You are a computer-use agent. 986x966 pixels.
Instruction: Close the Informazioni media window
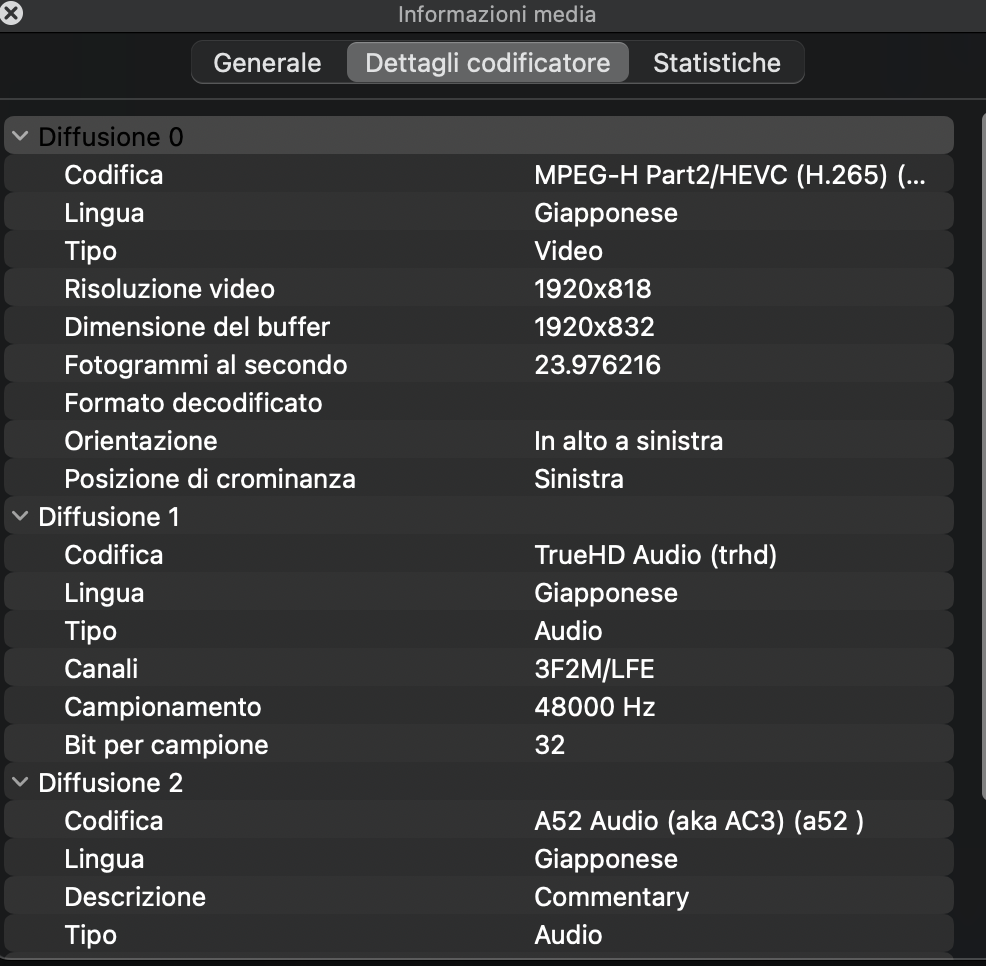(x=12, y=13)
